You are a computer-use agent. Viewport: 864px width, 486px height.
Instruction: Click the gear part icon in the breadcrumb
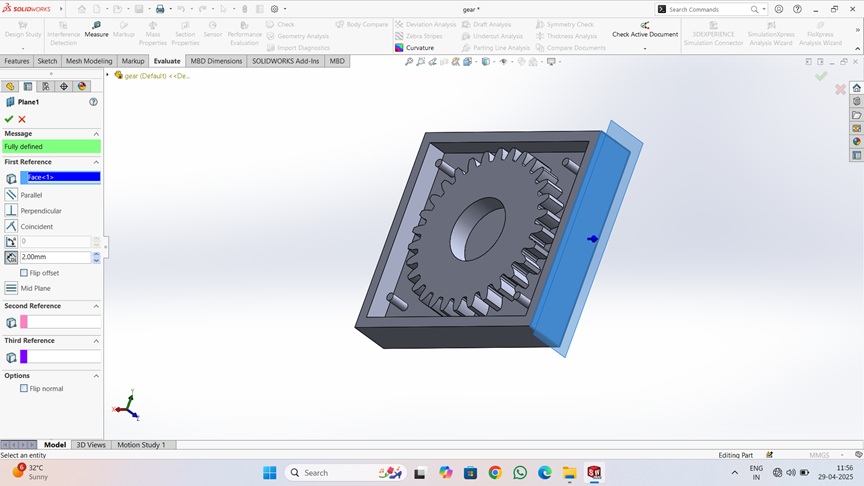pyautogui.click(x=118, y=75)
